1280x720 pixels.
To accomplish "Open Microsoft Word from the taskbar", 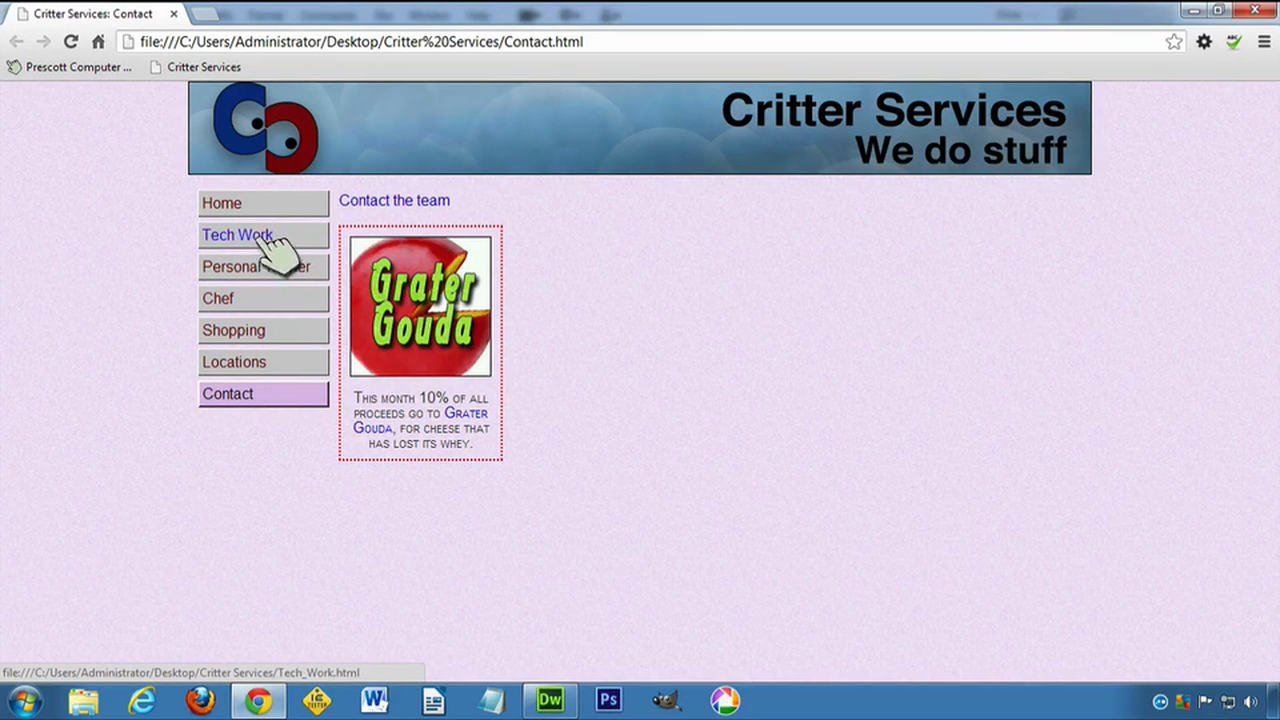I will click(x=375, y=700).
